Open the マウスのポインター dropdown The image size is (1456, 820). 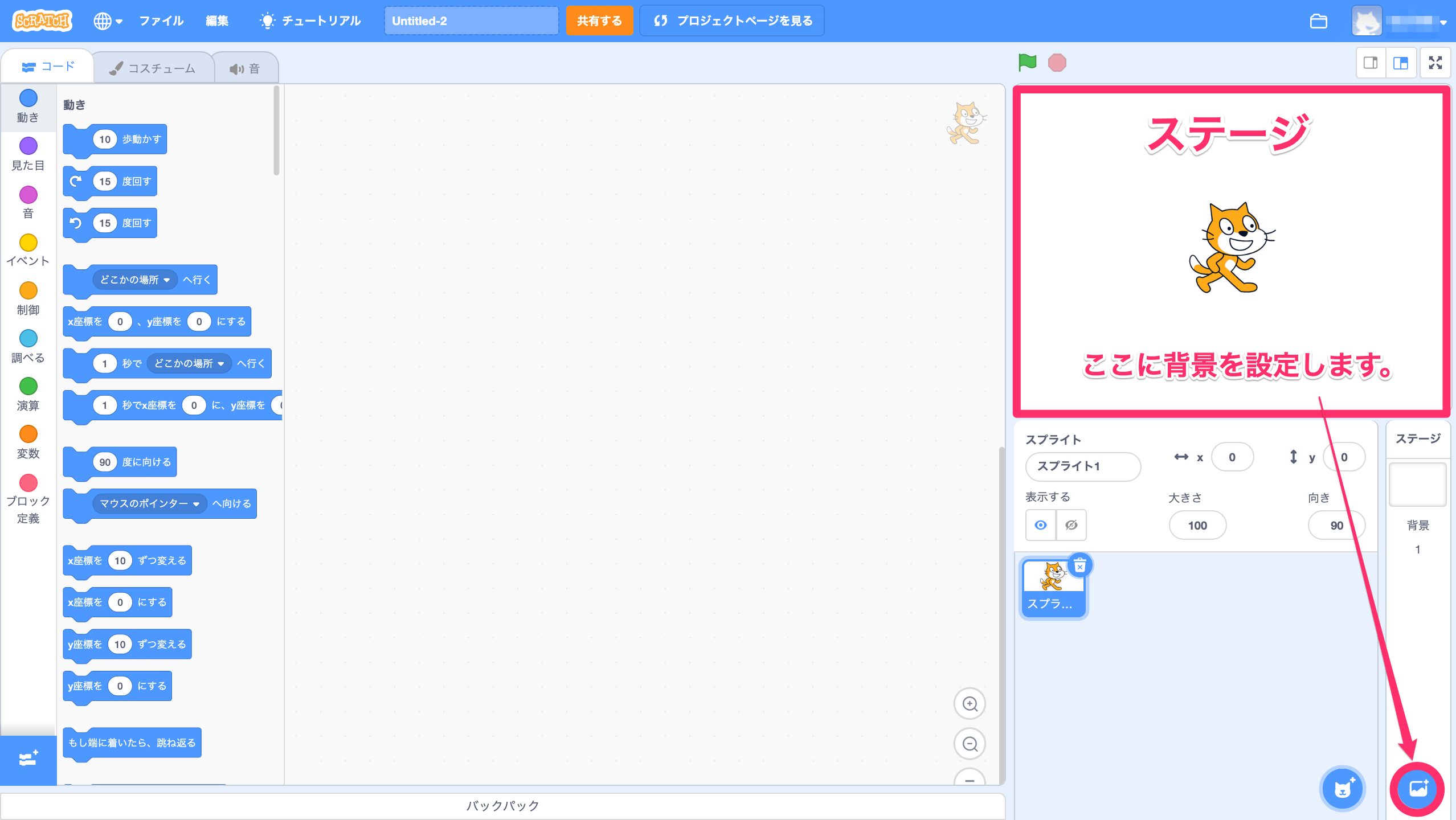(149, 503)
